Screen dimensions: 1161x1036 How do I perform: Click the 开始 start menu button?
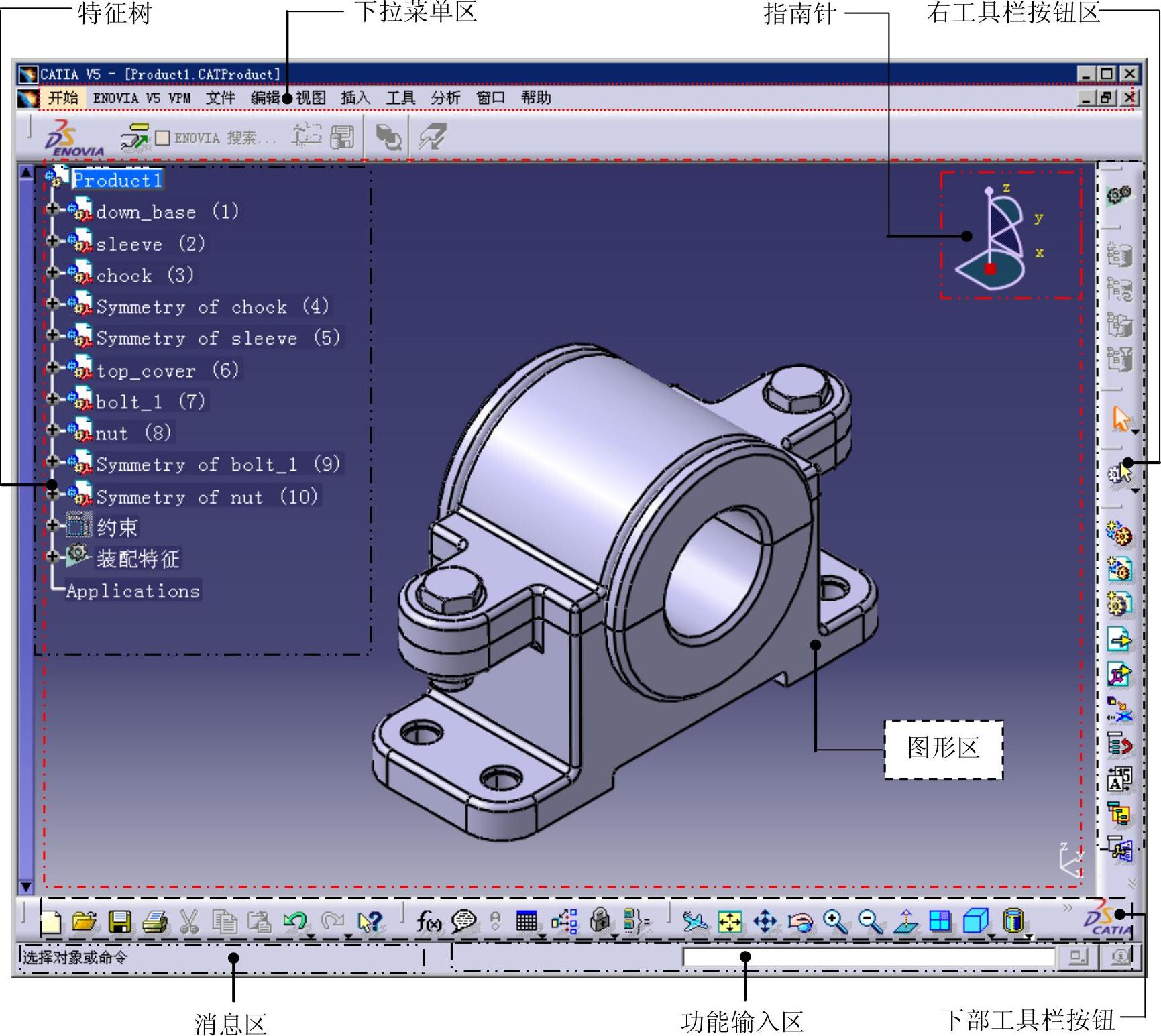tap(63, 98)
